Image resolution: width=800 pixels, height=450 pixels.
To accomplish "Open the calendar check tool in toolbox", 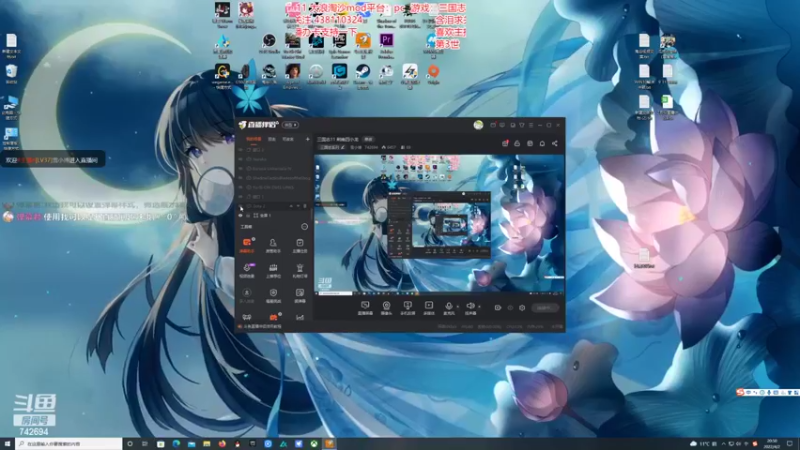I will click(300, 242).
